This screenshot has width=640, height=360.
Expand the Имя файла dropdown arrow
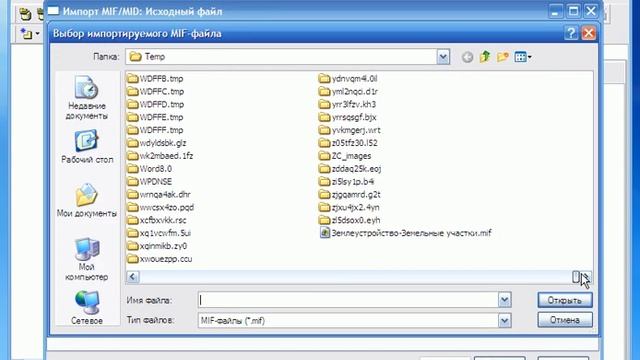[x=504, y=300]
